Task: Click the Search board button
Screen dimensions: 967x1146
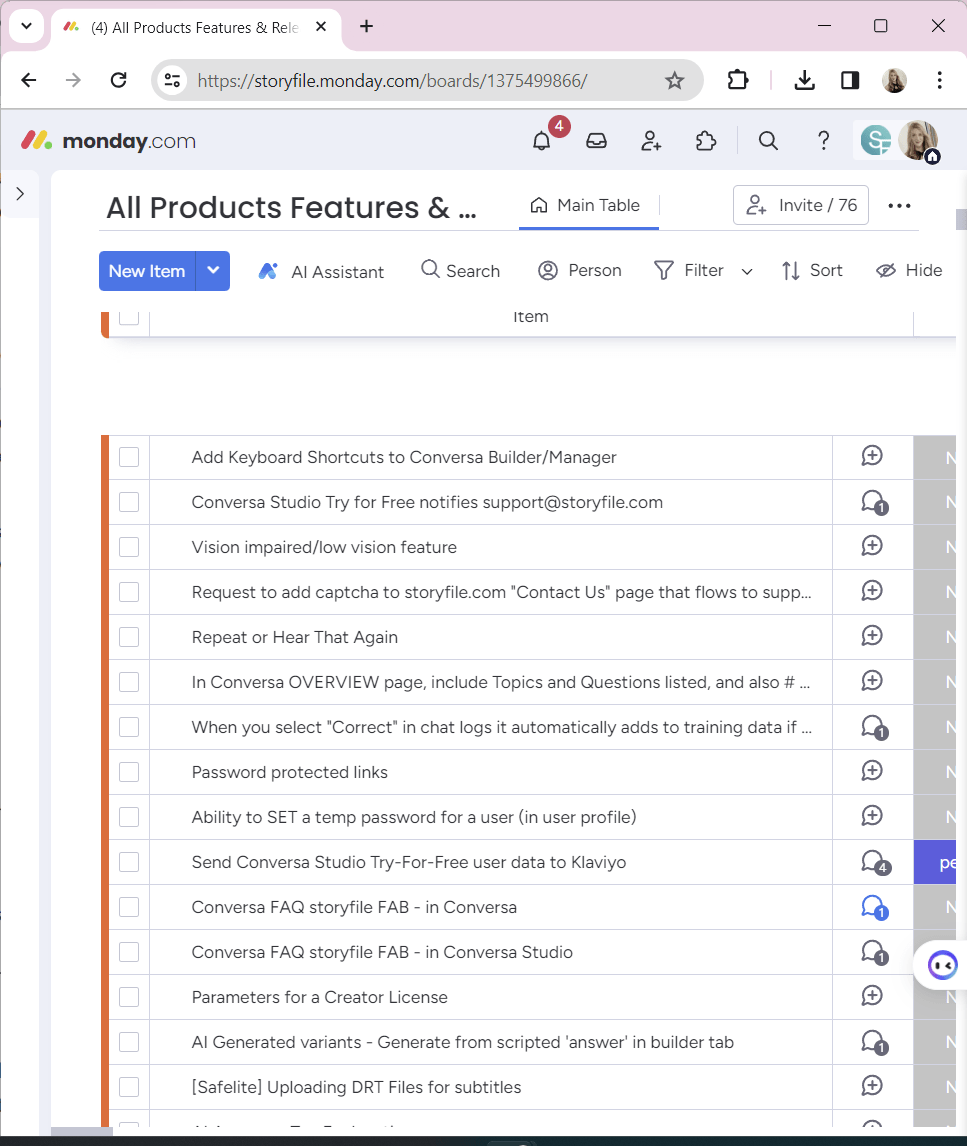Action: click(460, 270)
